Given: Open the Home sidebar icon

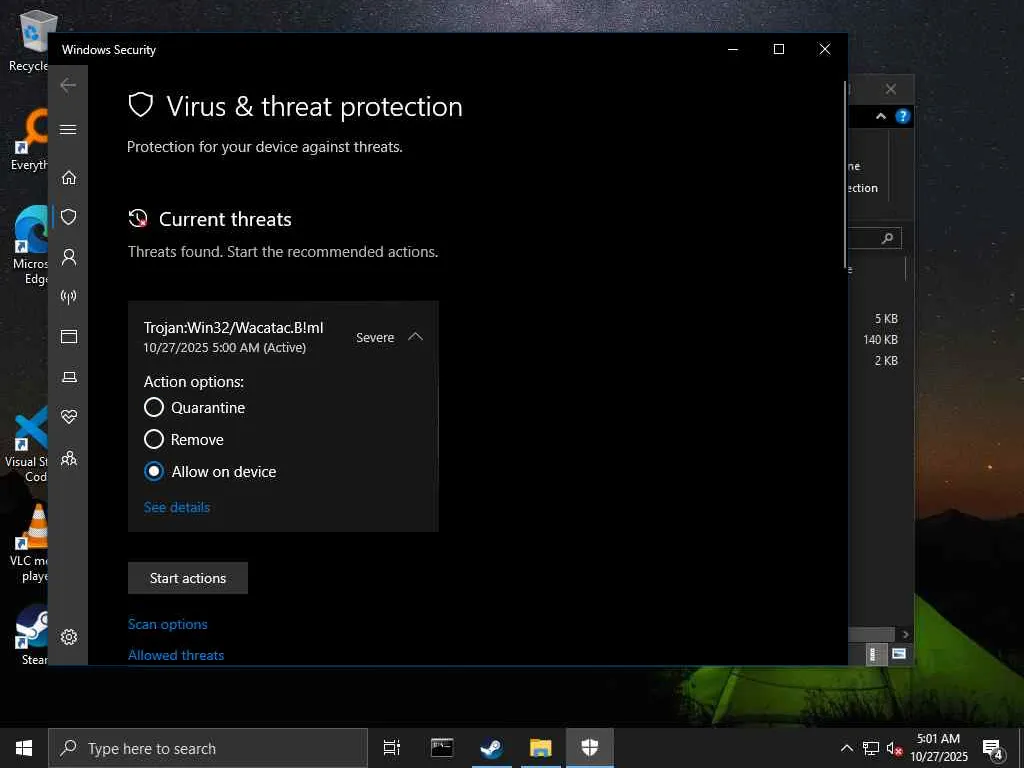Looking at the screenshot, I should pyautogui.click(x=69, y=178).
